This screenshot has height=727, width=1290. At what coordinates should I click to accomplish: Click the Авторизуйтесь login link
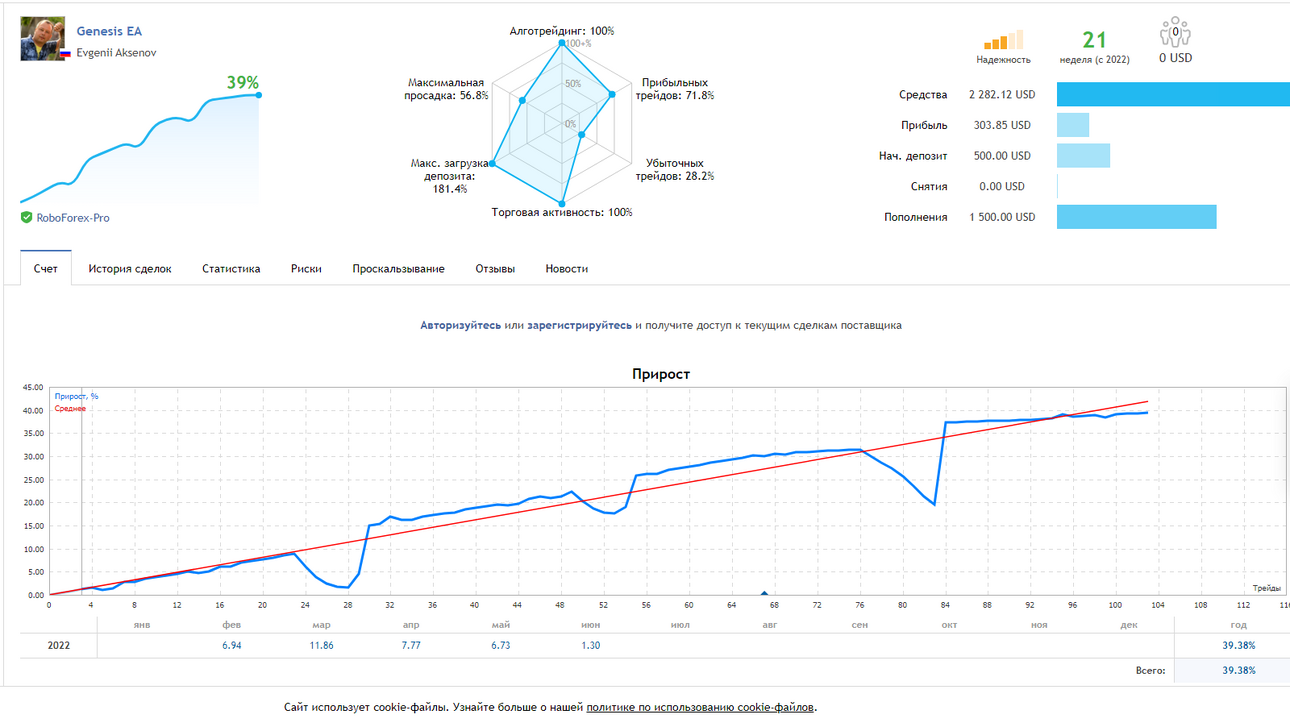pyautogui.click(x=460, y=325)
